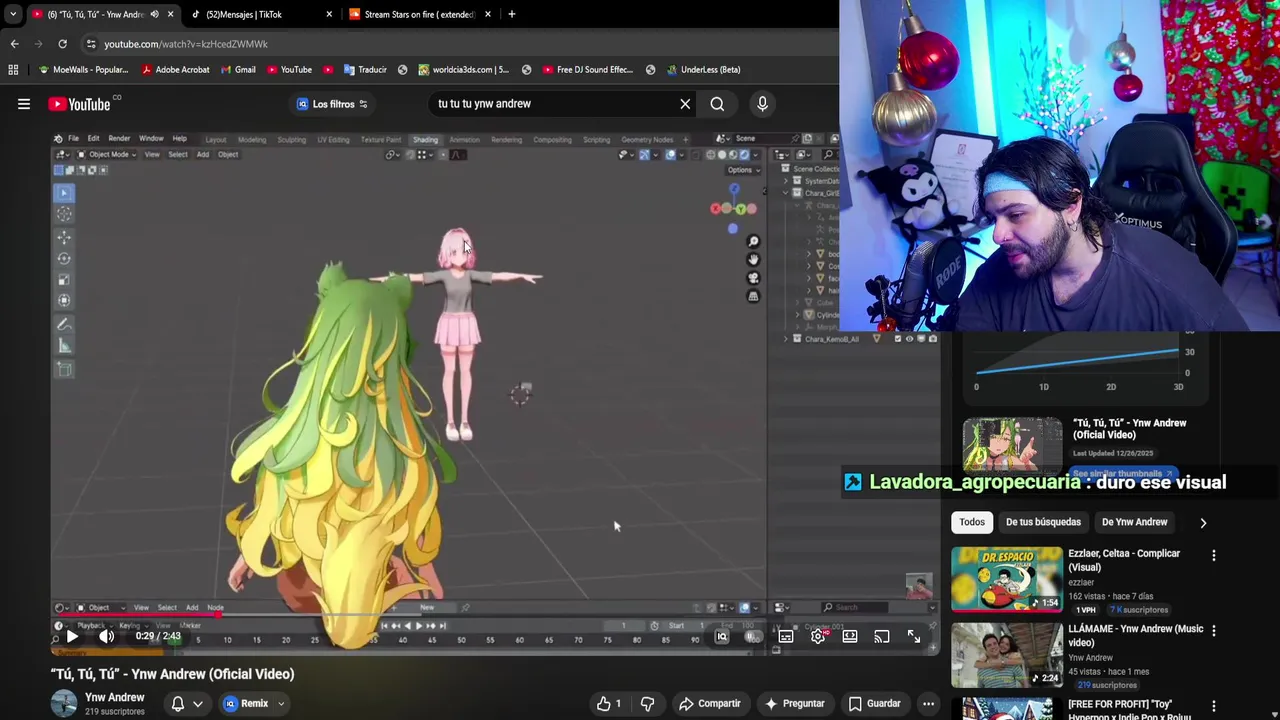The width and height of the screenshot is (1280, 720).
Task: Open more actions next to Guardar
Action: click(x=928, y=703)
